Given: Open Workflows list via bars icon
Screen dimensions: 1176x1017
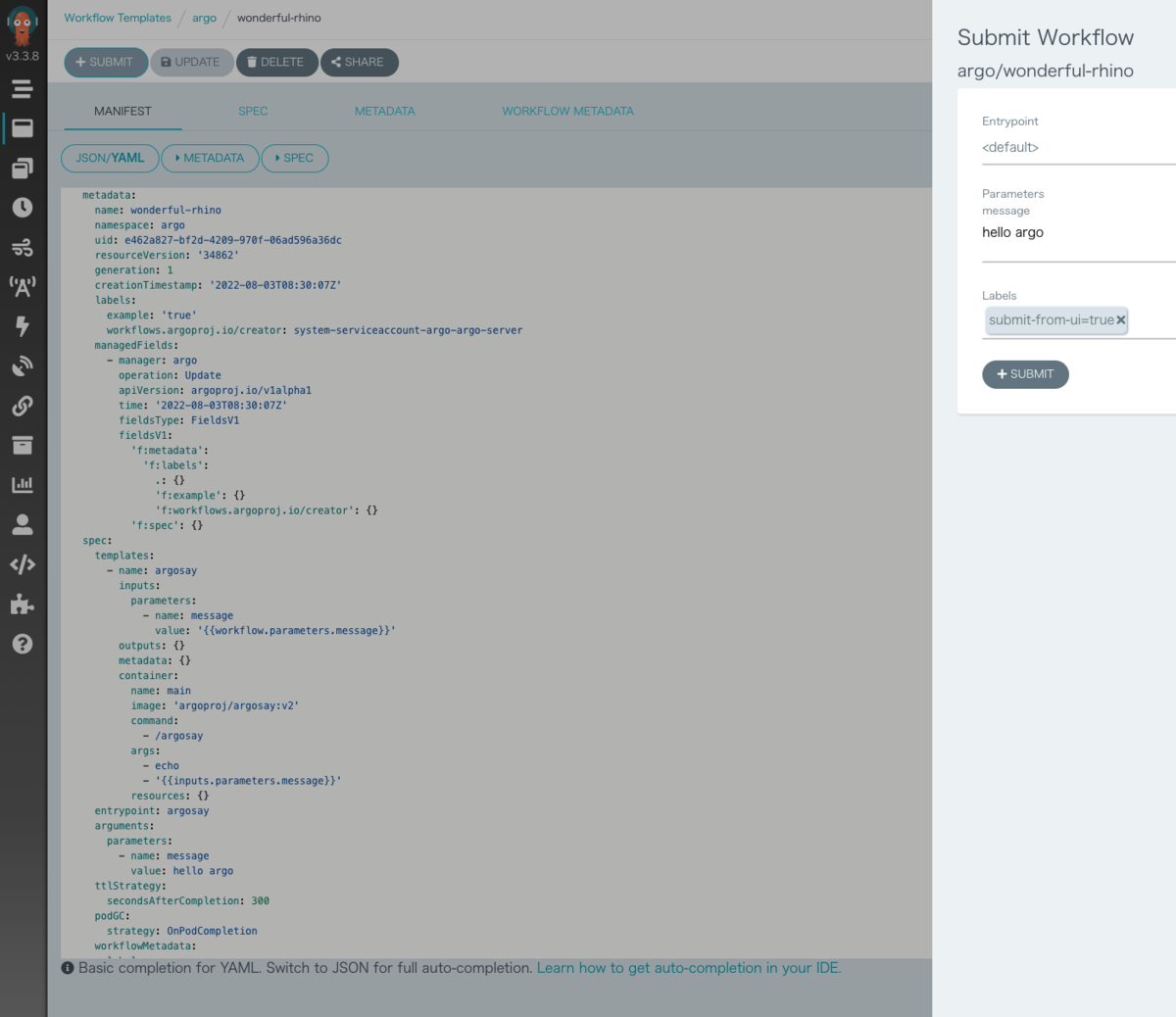Looking at the screenshot, I should coord(23,89).
